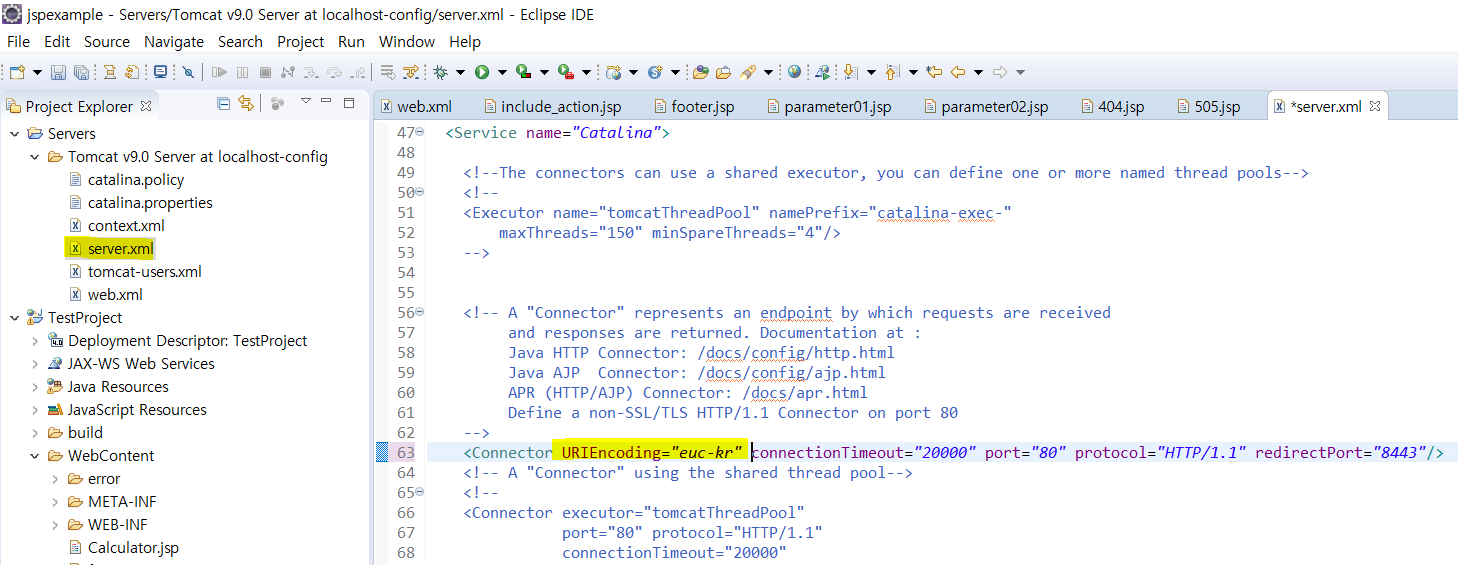This screenshot has height=565, width=1458.
Task: Open the Navigate menu
Action: coord(174,41)
